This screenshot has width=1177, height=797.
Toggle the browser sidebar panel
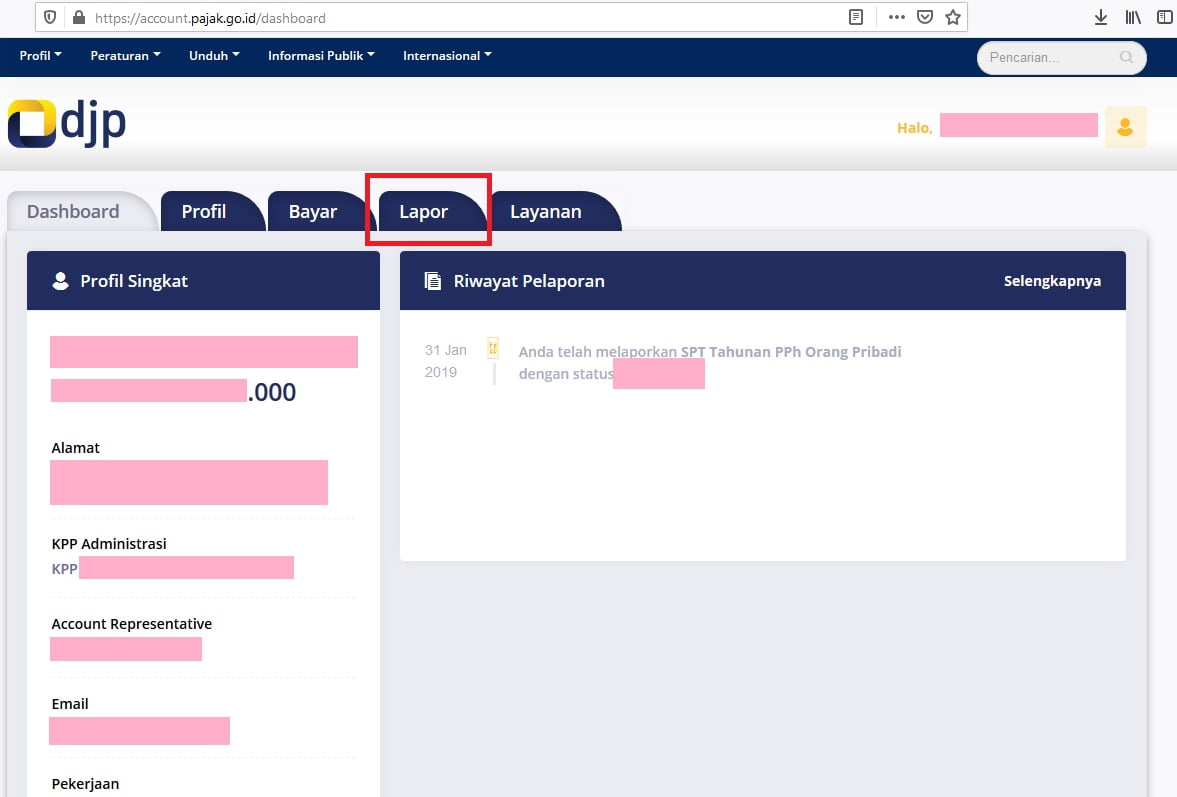click(x=1163, y=17)
